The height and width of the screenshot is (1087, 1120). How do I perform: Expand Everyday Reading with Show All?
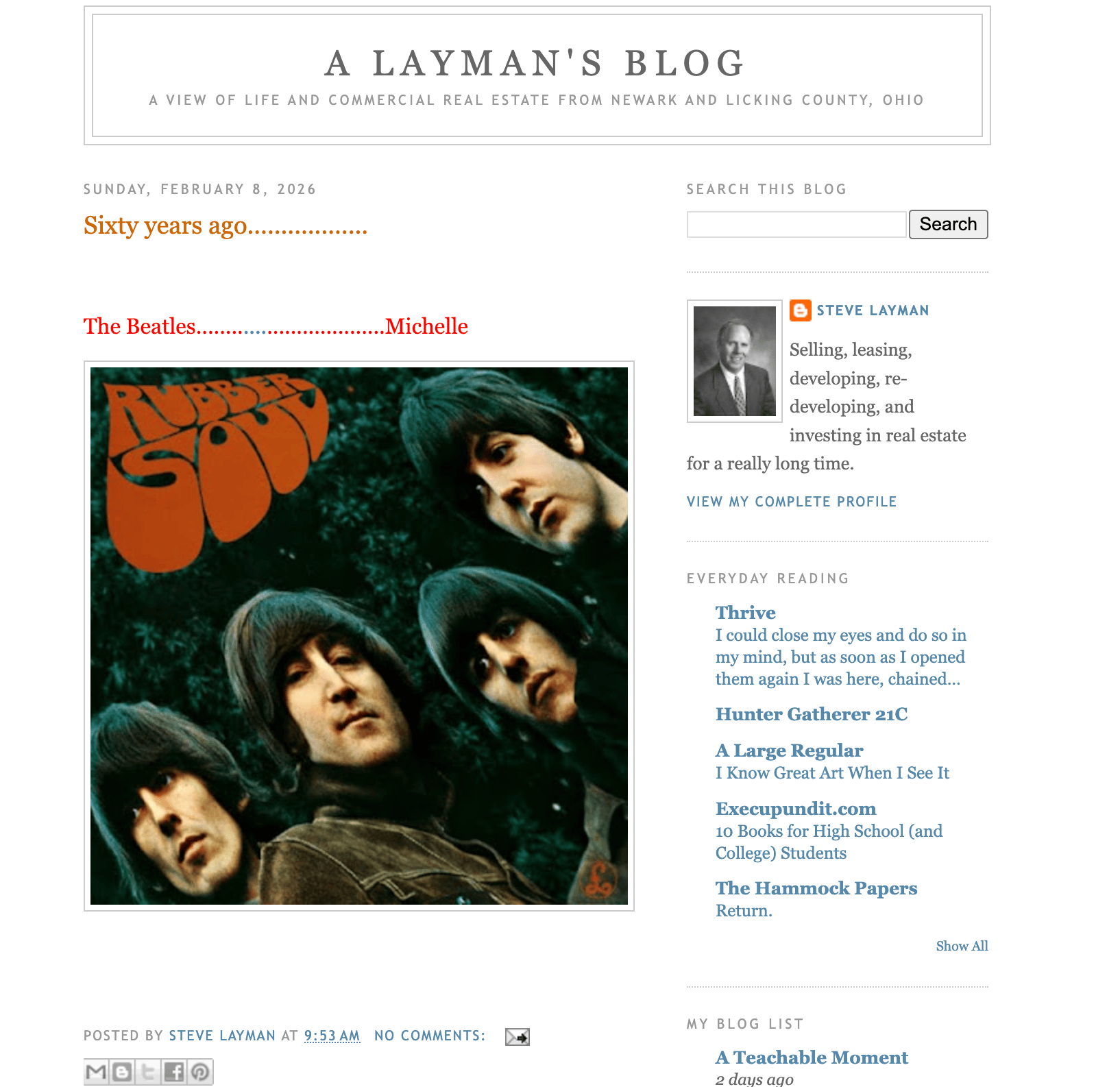click(x=962, y=946)
